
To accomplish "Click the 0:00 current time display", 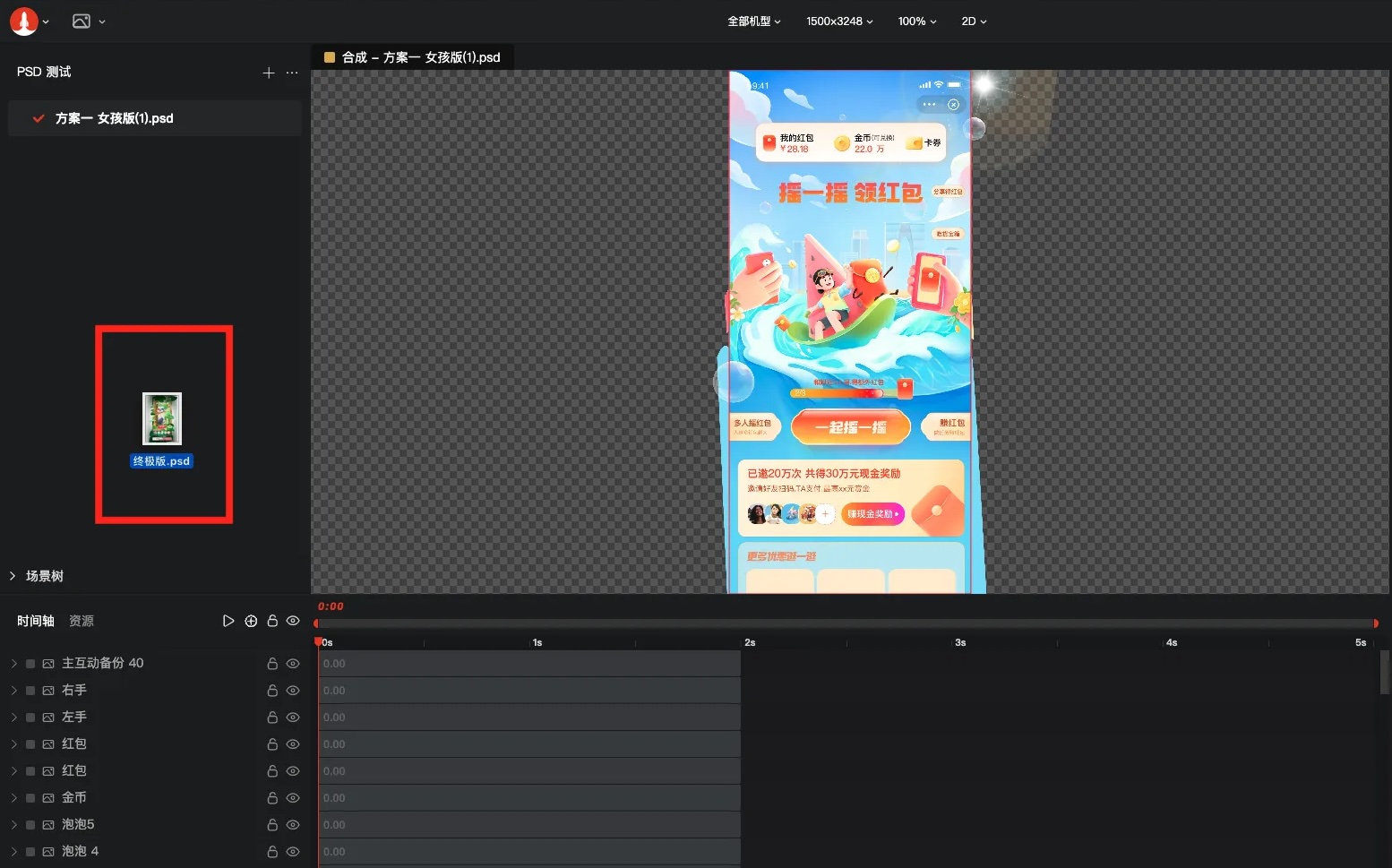I will [331, 606].
